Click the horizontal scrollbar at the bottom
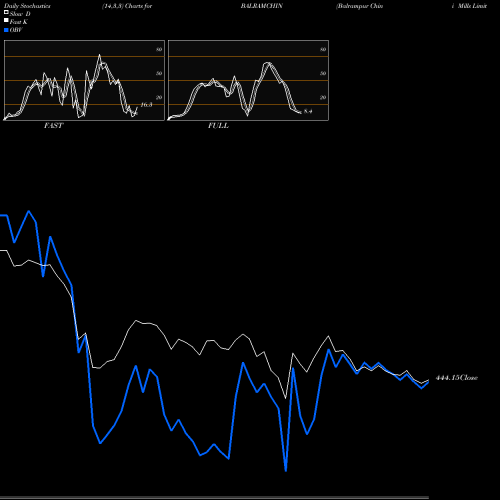This screenshot has width=500, height=500. point(214,498)
